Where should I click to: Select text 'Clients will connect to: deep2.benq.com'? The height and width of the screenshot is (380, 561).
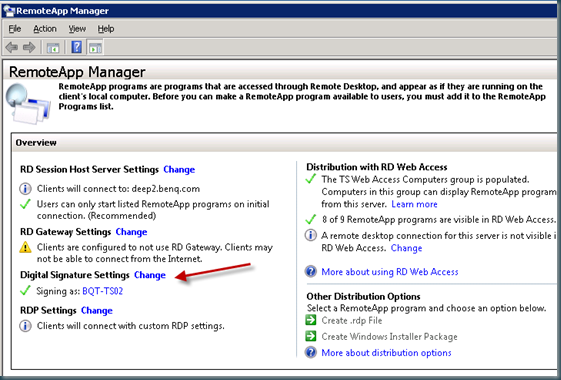(x=118, y=189)
